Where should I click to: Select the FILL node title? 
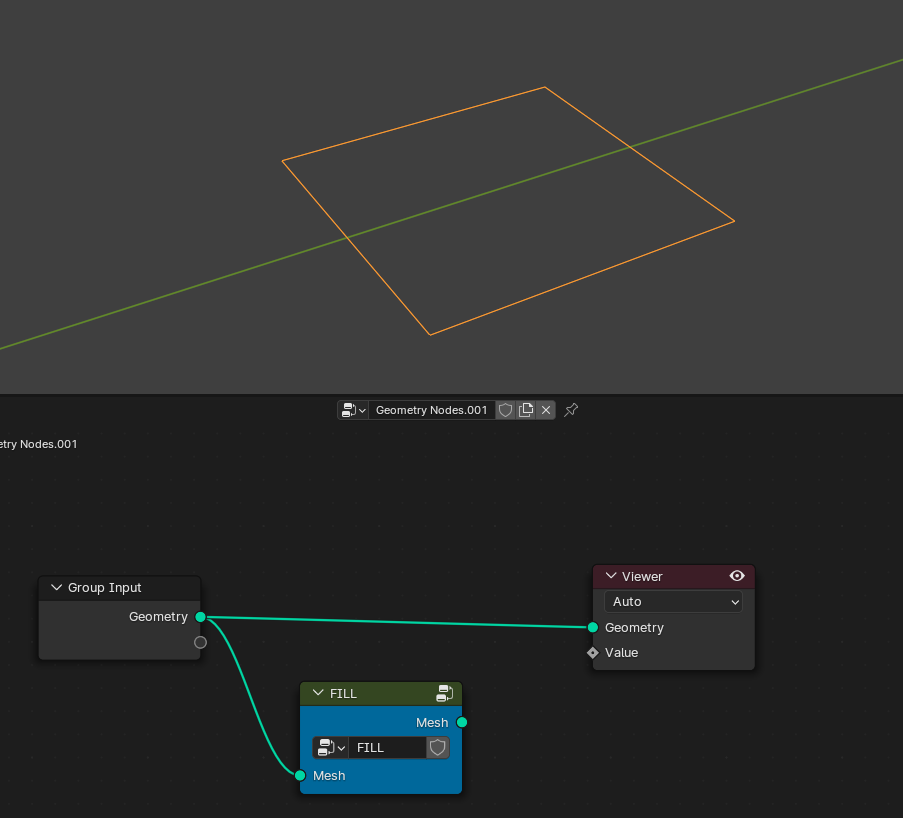click(x=343, y=694)
